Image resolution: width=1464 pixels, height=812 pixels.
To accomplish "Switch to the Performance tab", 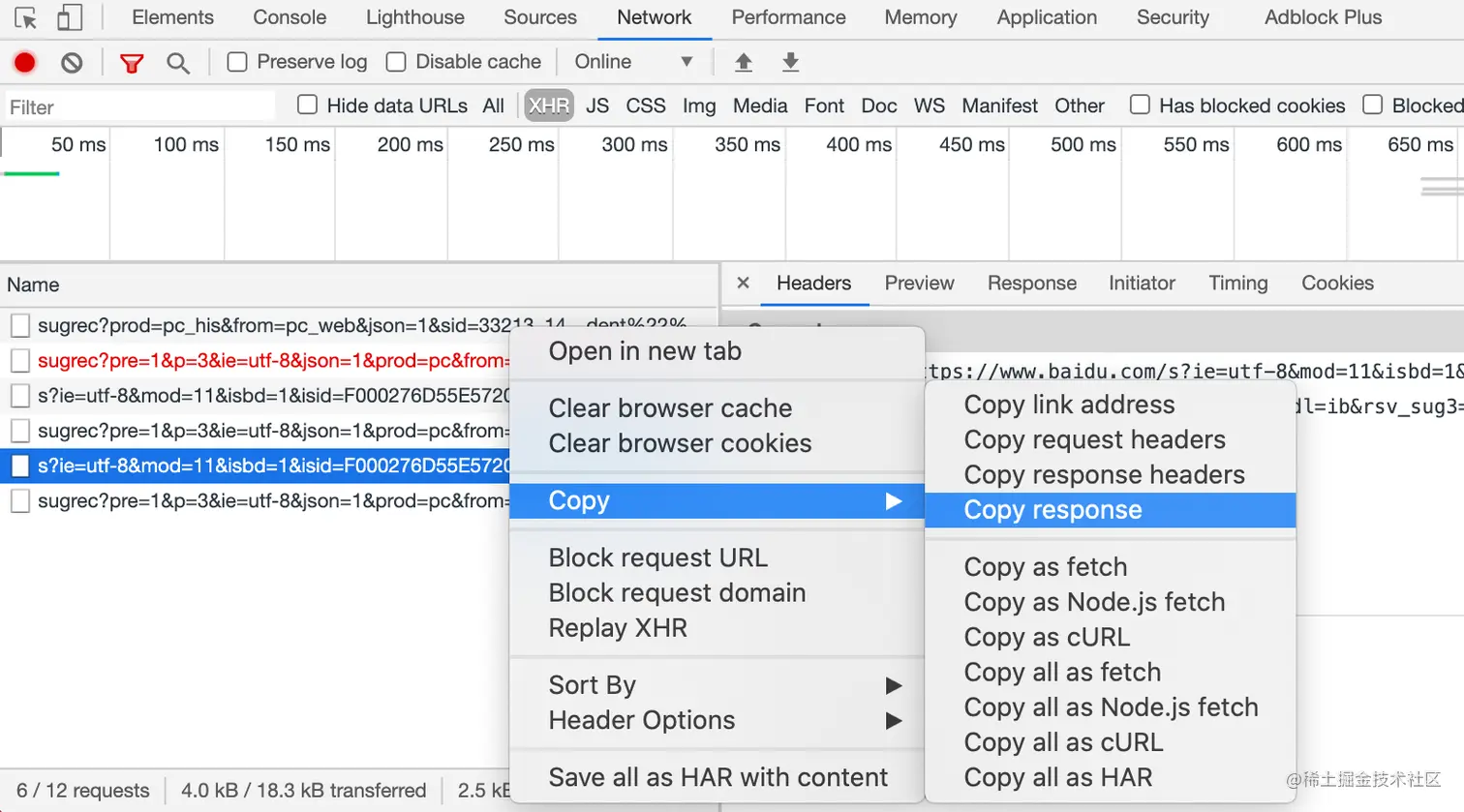I will 788,17.
